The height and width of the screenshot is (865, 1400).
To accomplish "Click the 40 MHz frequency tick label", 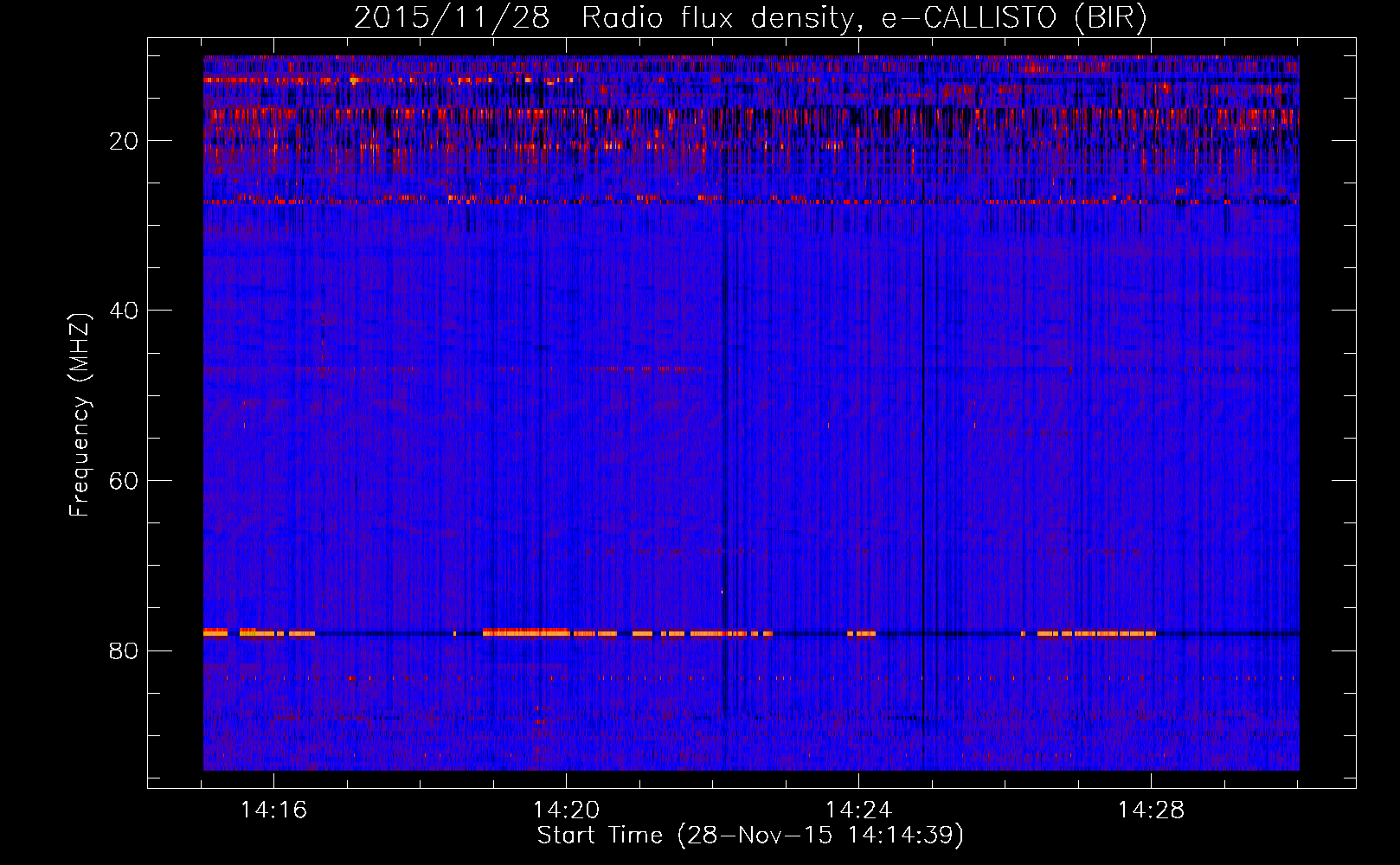I will click(x=124, y=311).
